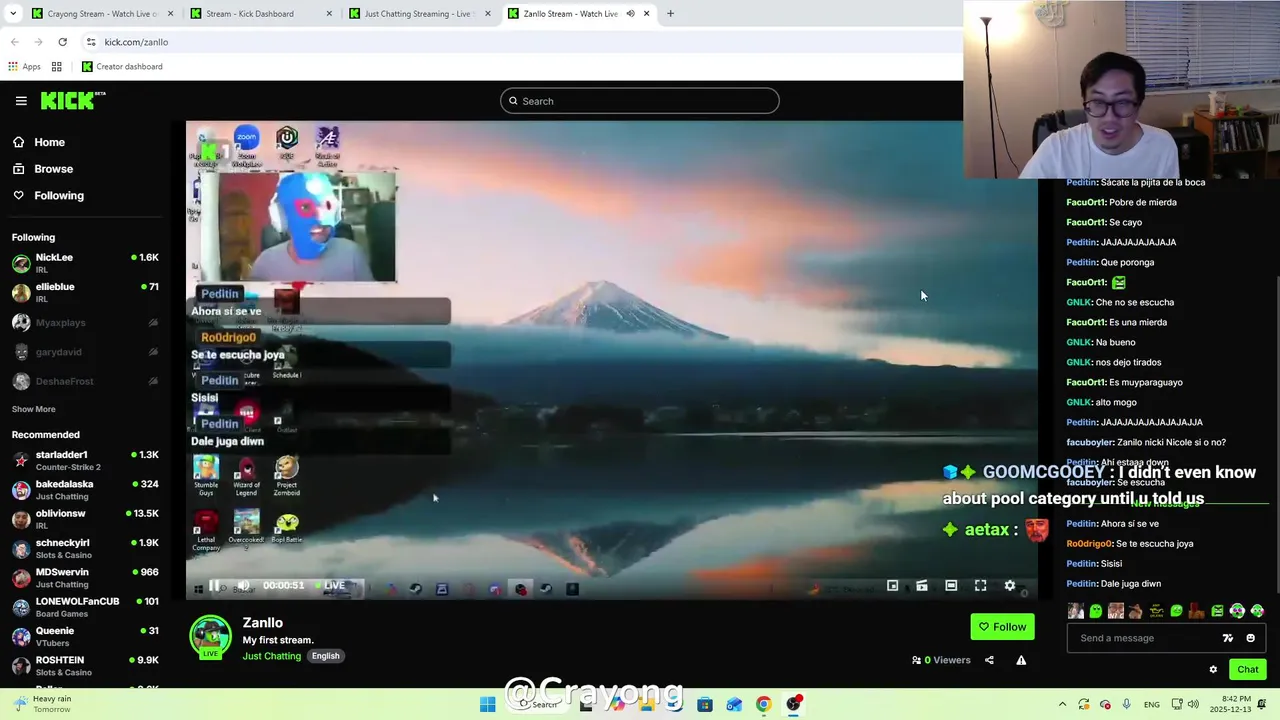1280x720 pixels.
Task: Open the cast/clip player icon
Action: (922, 586)
